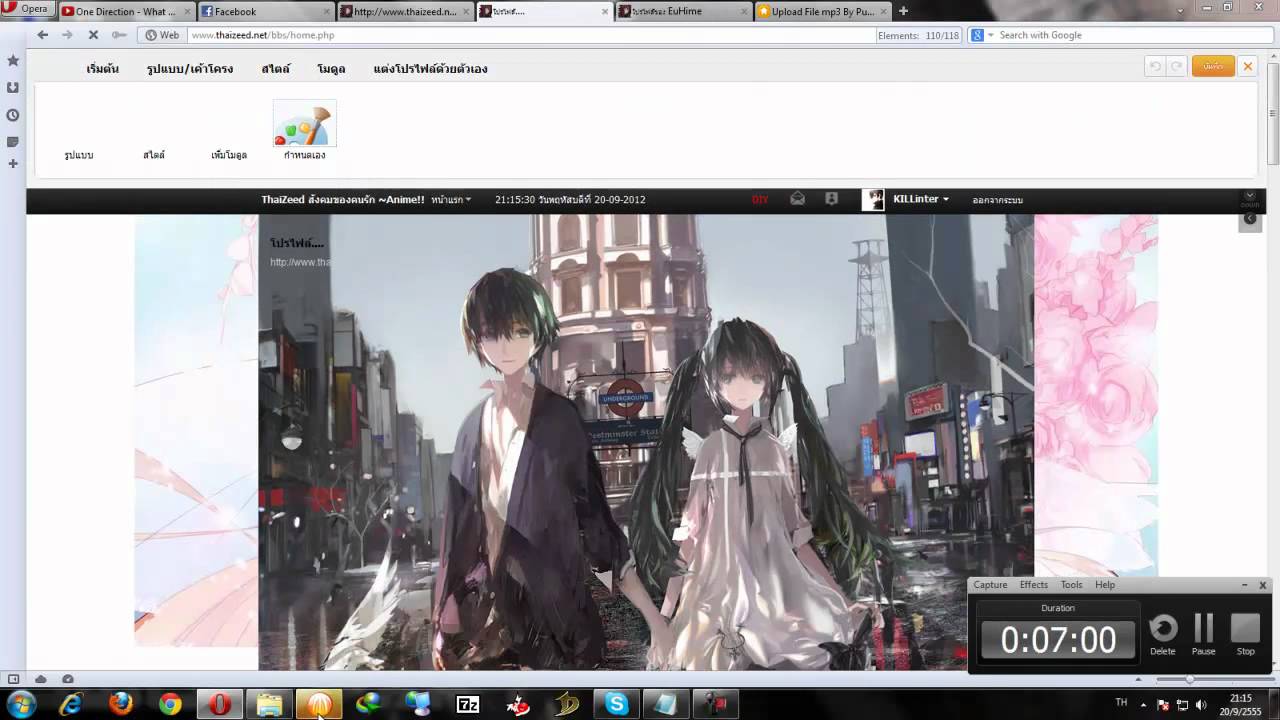The width and height of the screenshot is (1280, 720).
Task: Open the เริ่มต้น tab in the DIY editor
Action: click(x=103, y=69)
